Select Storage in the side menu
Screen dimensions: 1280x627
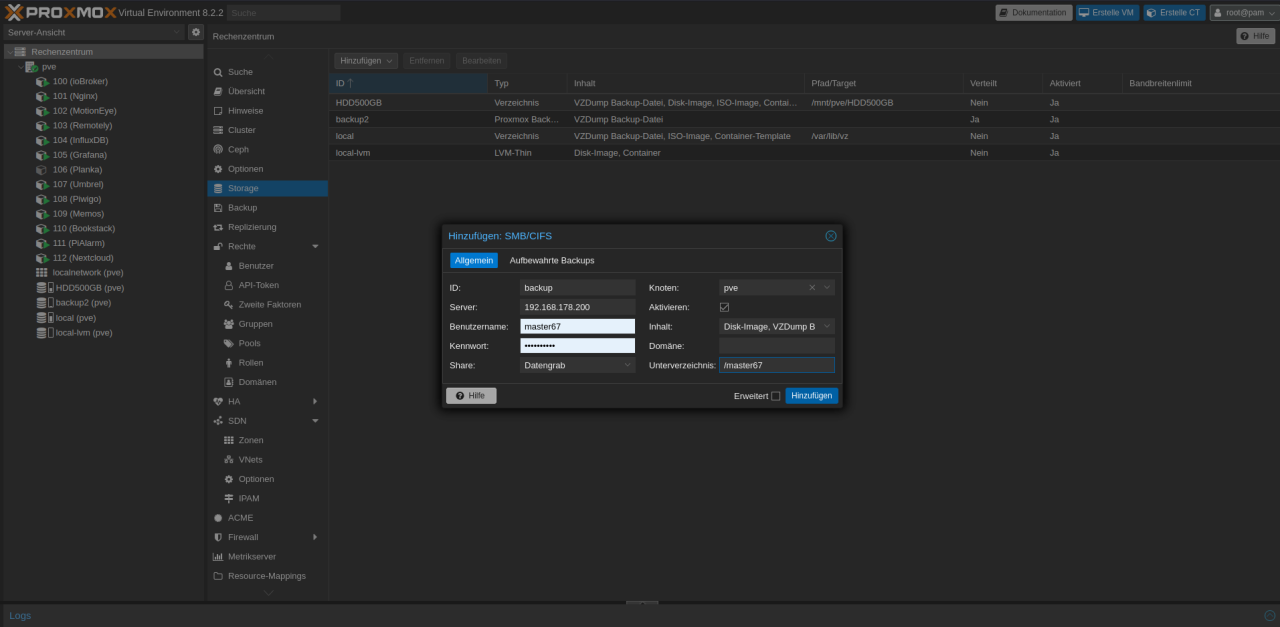[x=267, y=188]
